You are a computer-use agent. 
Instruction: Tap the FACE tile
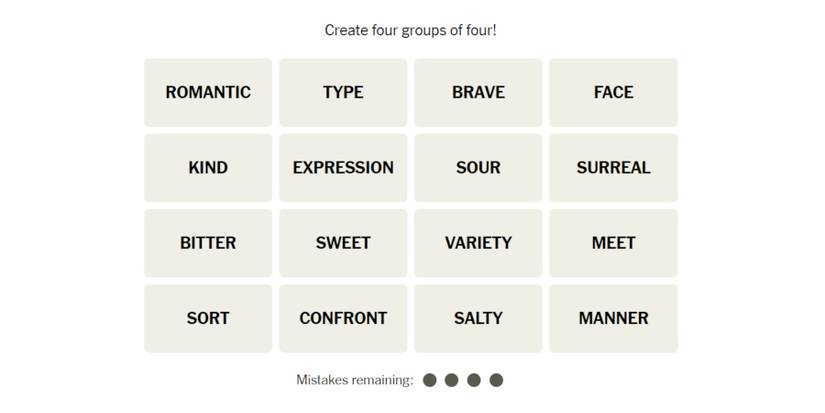point(613,92)
